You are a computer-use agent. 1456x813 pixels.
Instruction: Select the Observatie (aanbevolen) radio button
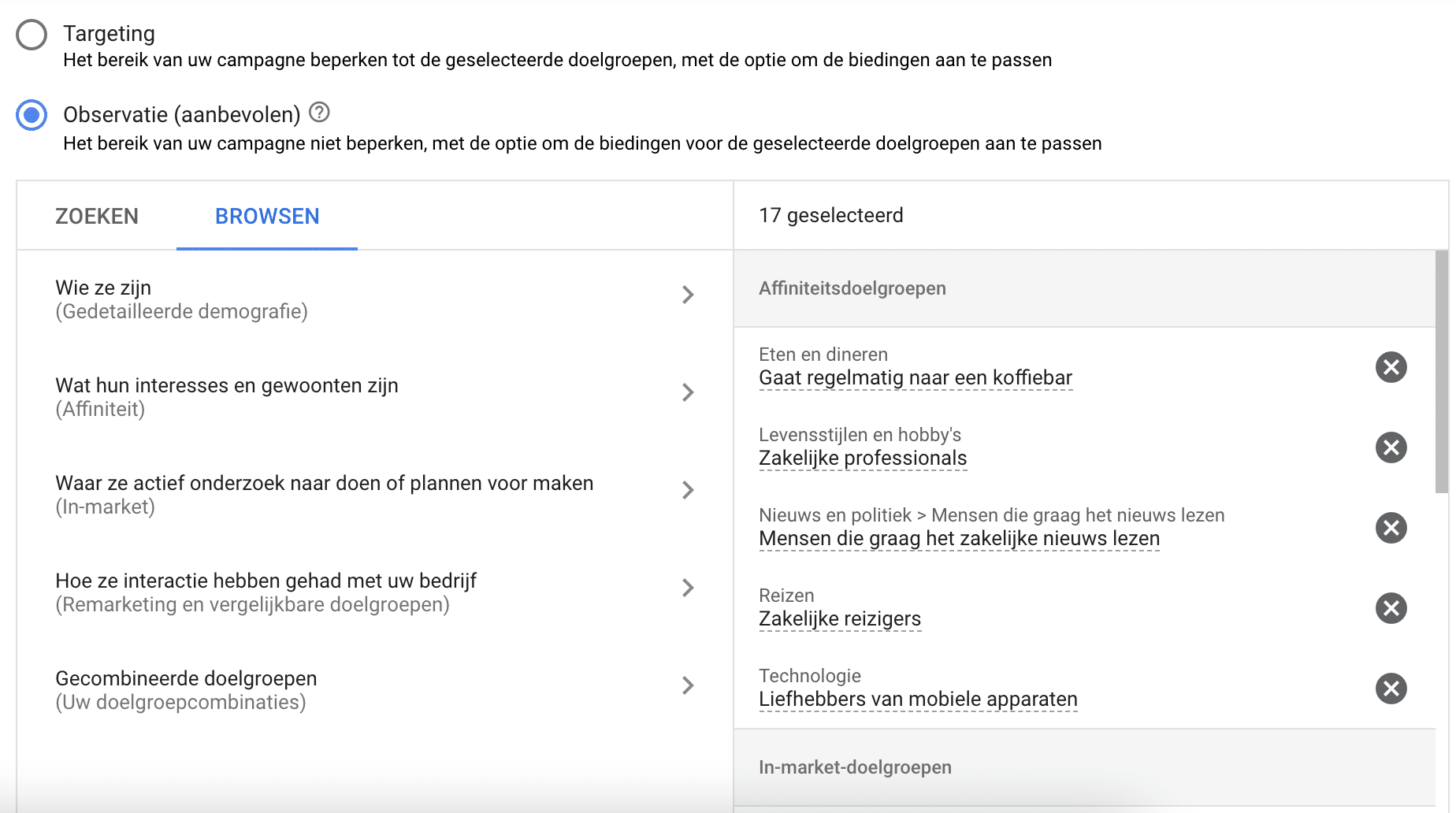(32, 116)
